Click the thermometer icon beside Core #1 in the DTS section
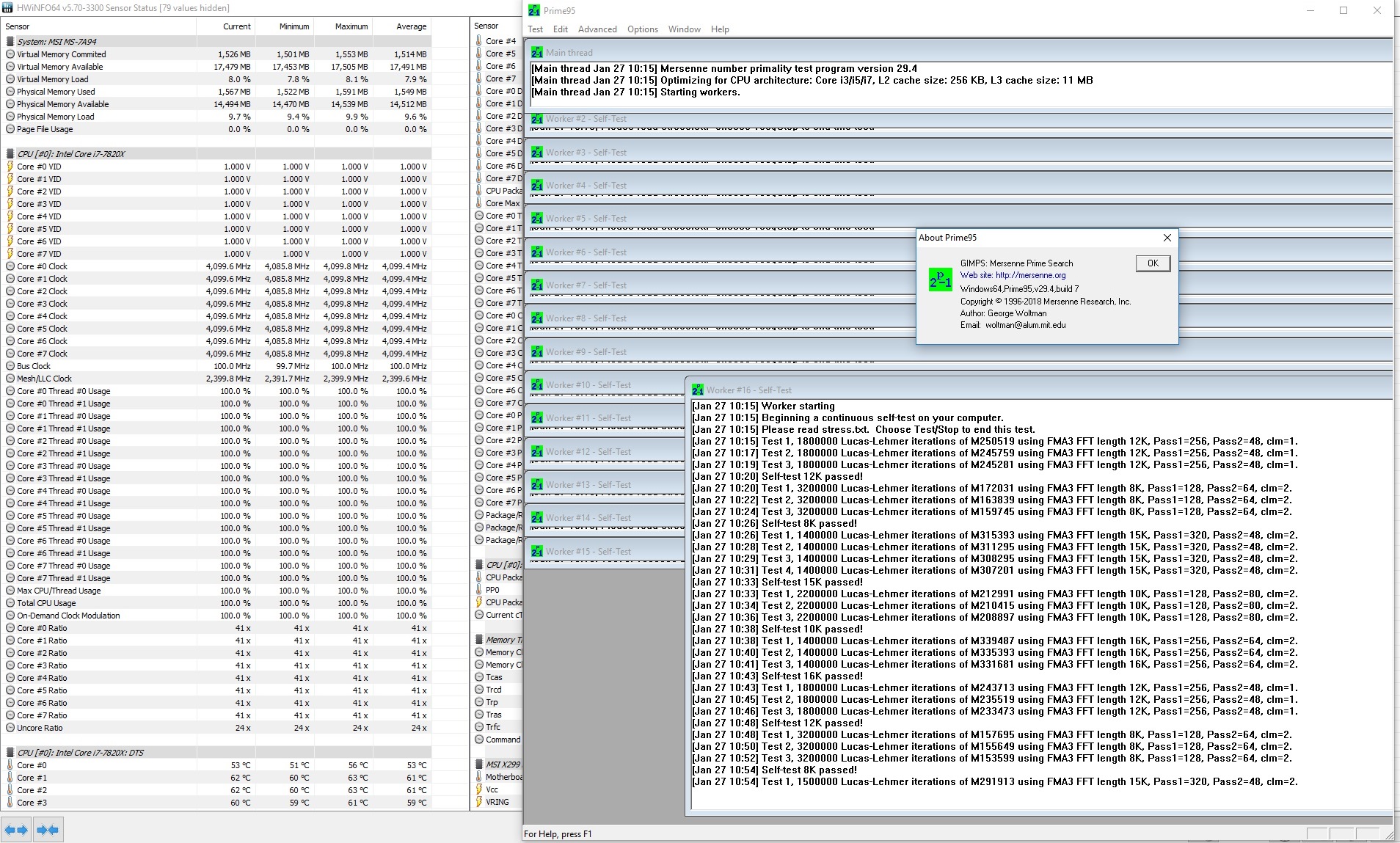The width and height of the screenshot is (1400, 843). [10, 778]
